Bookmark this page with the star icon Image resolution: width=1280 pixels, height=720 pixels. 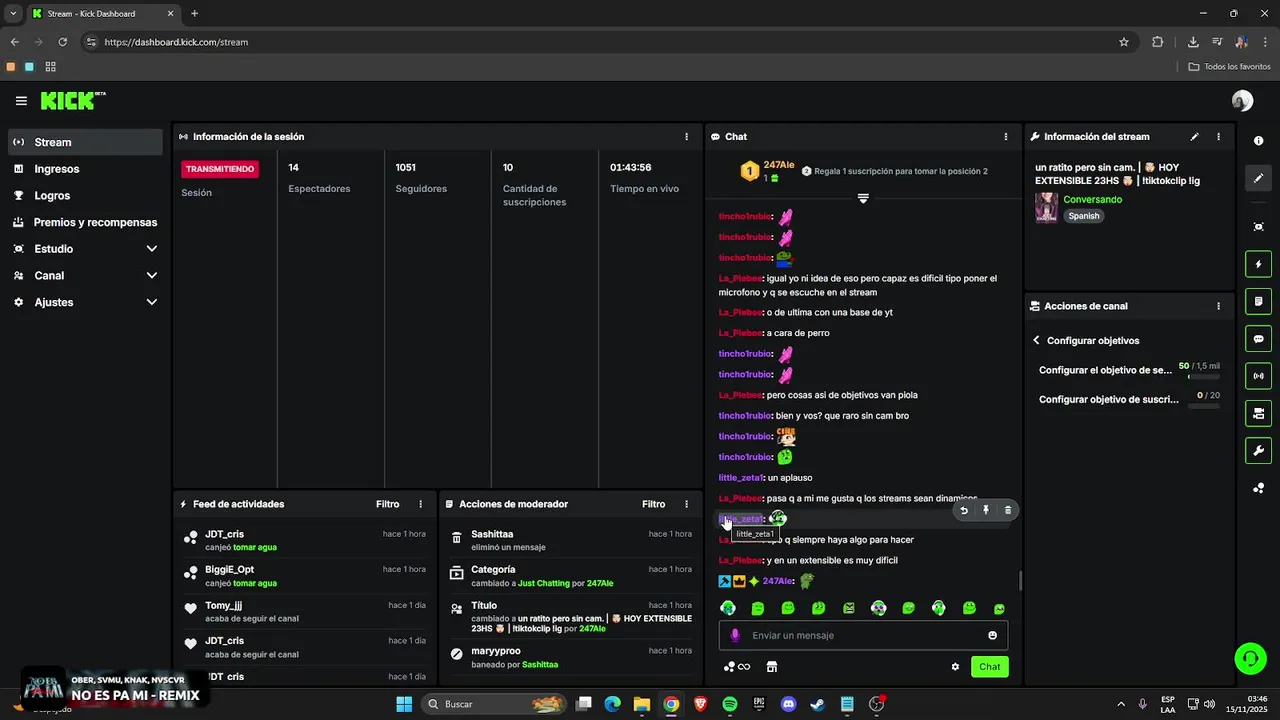point(1124,42)
